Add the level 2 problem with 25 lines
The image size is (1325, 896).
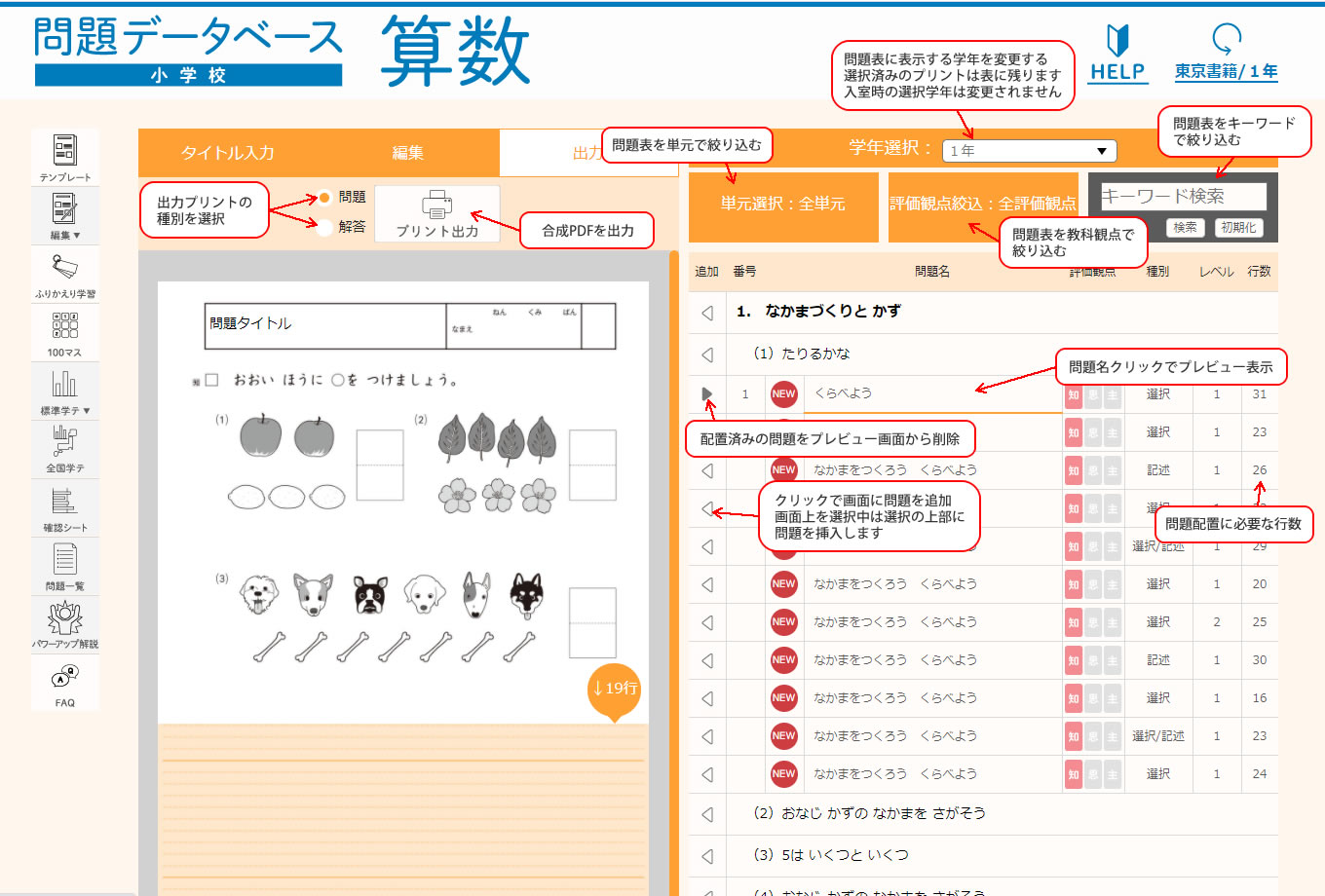[707, 622]
